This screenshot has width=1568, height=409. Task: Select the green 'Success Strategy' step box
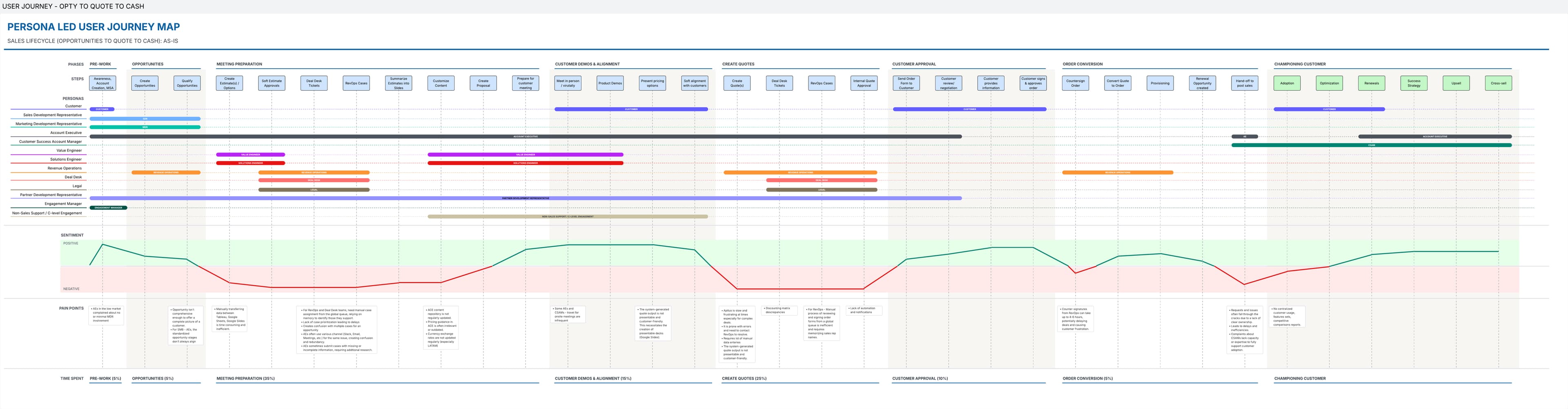[x=1414, y=83]
